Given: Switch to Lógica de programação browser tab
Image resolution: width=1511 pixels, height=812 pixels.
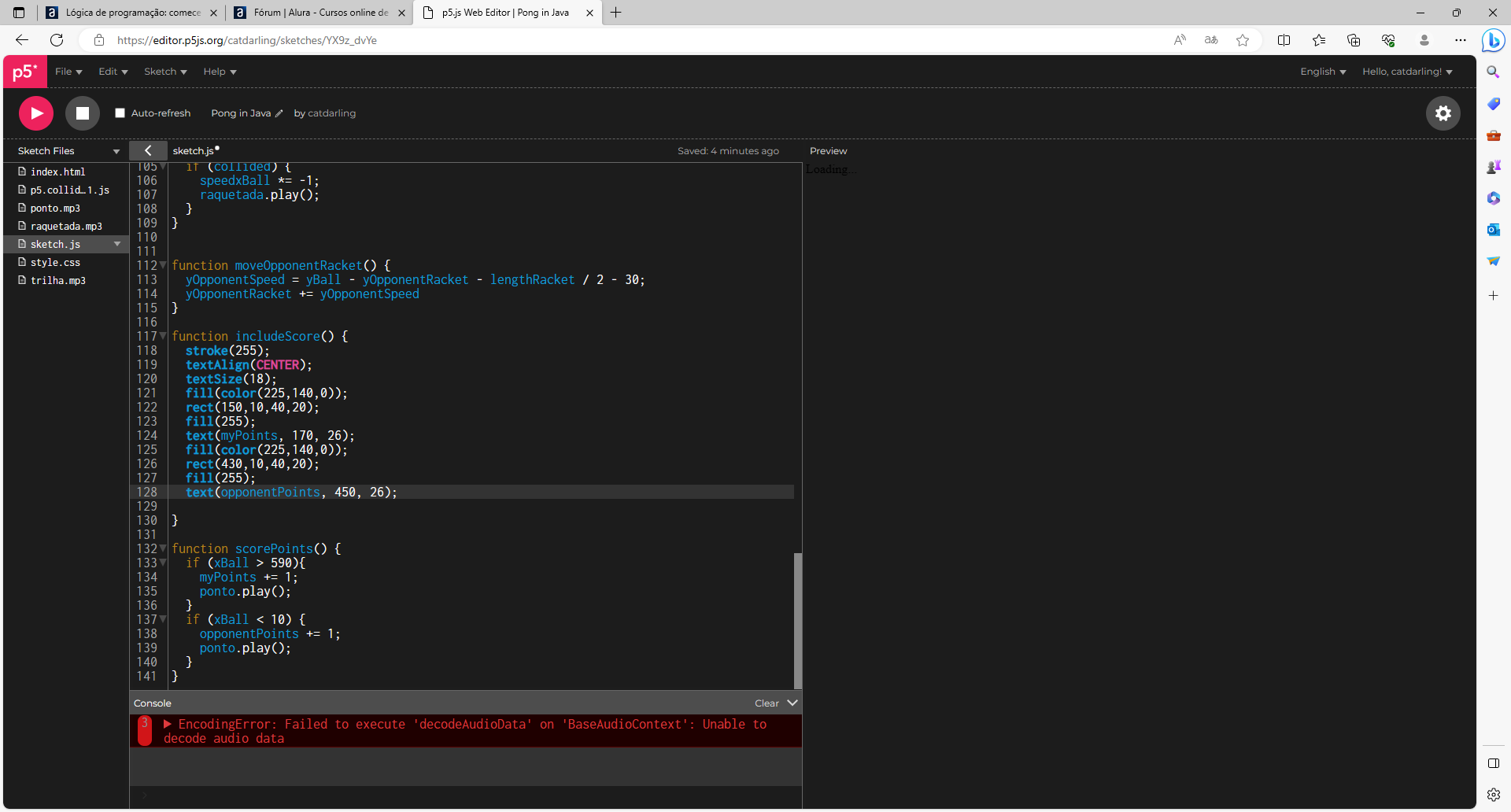Looking at the screenshot, I should coord(131,13).
